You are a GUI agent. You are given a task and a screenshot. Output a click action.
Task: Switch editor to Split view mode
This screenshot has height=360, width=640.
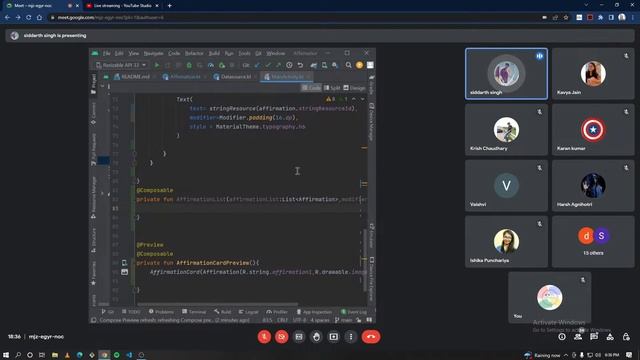tap(332, 88)
